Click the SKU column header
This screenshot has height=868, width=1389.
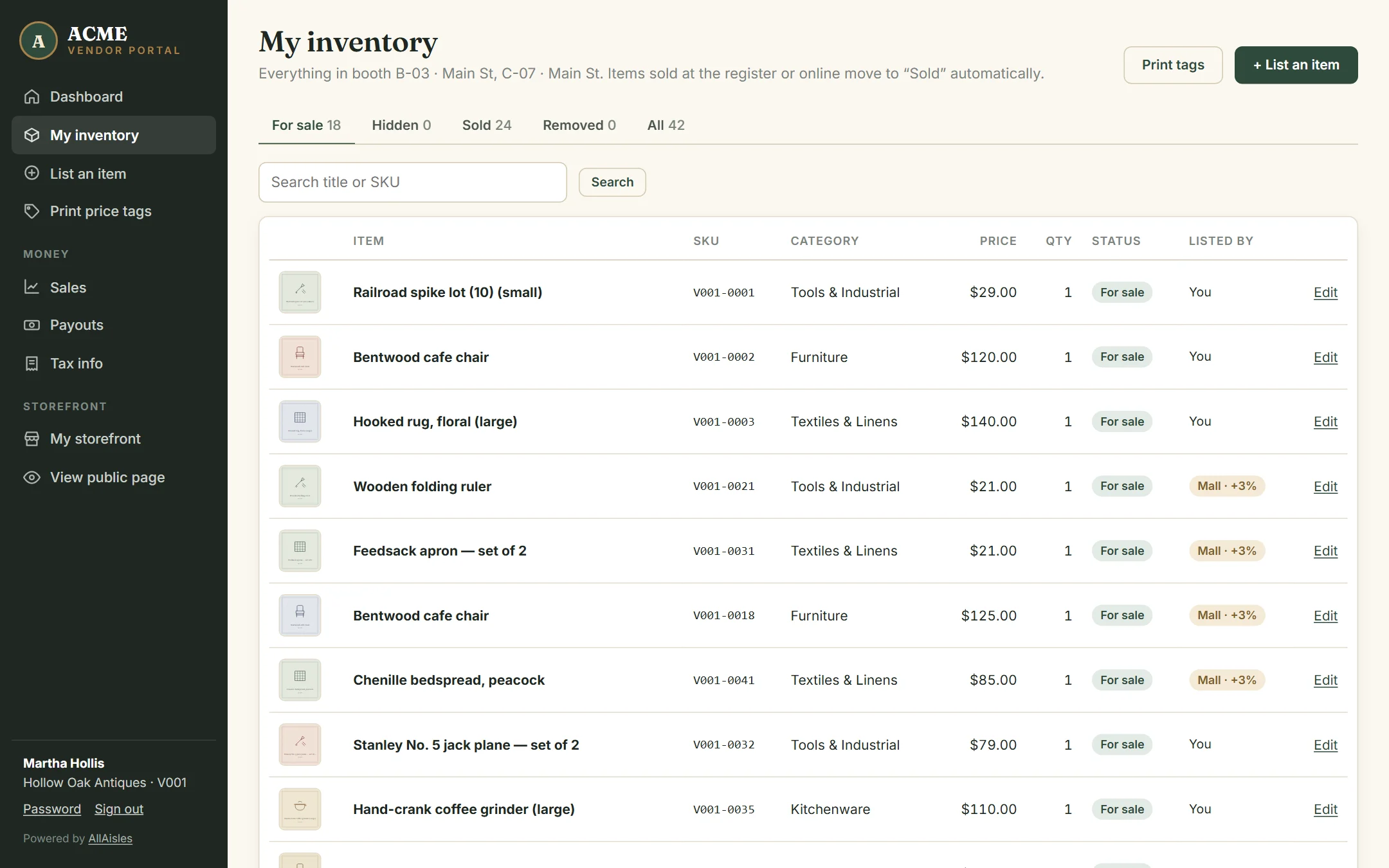706,240
